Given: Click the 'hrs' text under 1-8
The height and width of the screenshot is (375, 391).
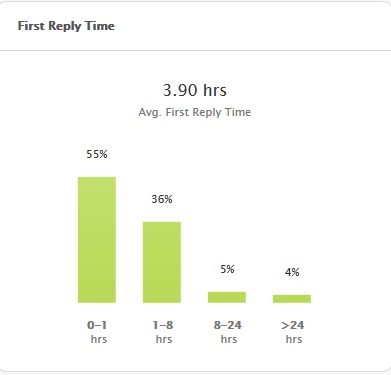Looking at the screenshot, I should pos(164,339).
